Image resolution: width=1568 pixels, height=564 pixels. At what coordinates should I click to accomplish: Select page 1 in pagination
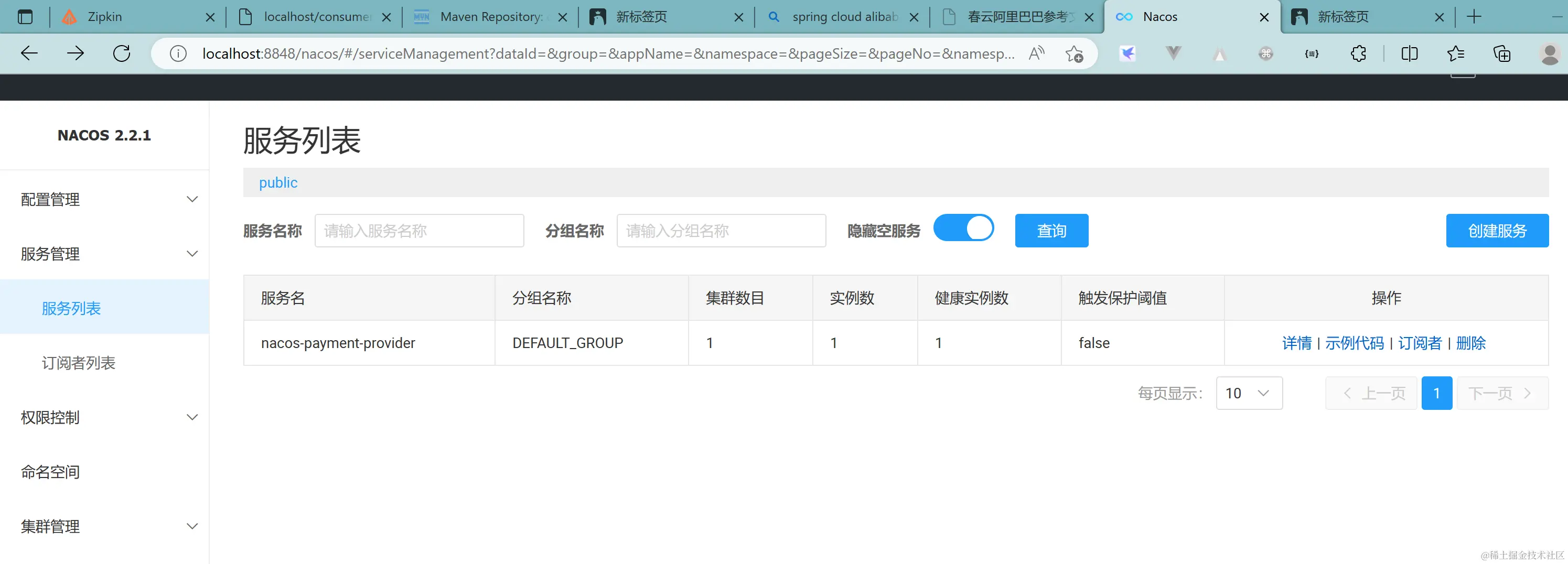pos(1436,393)
